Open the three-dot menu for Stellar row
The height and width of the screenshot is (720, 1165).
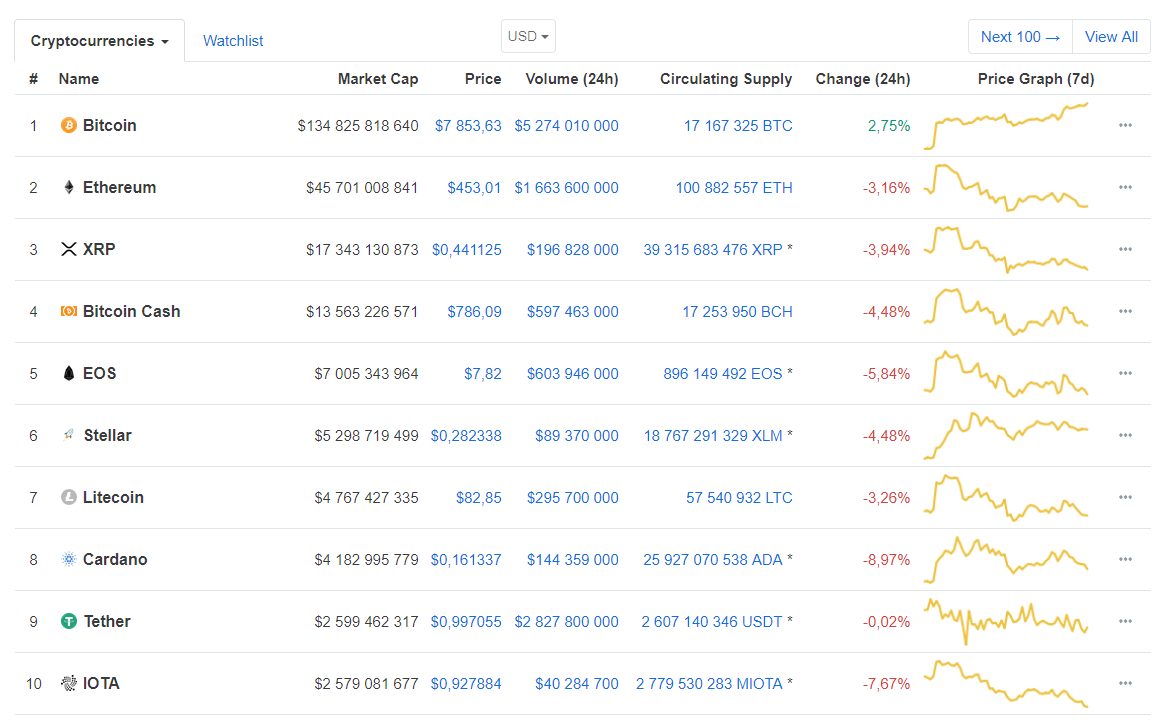(x=1125, y=435)
